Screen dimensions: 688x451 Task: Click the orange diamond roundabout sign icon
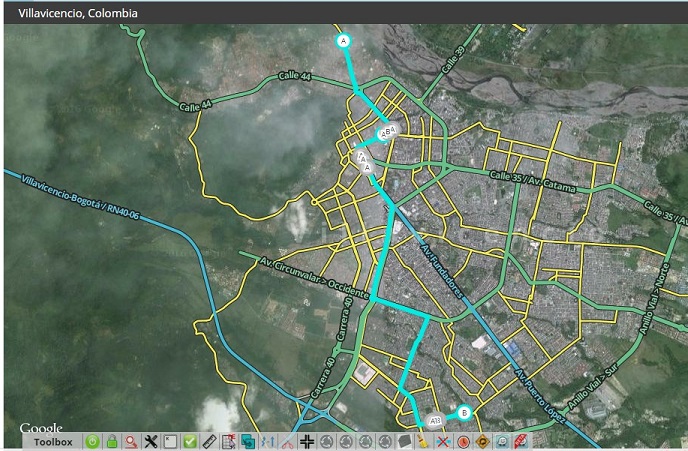tap(482, 441)
